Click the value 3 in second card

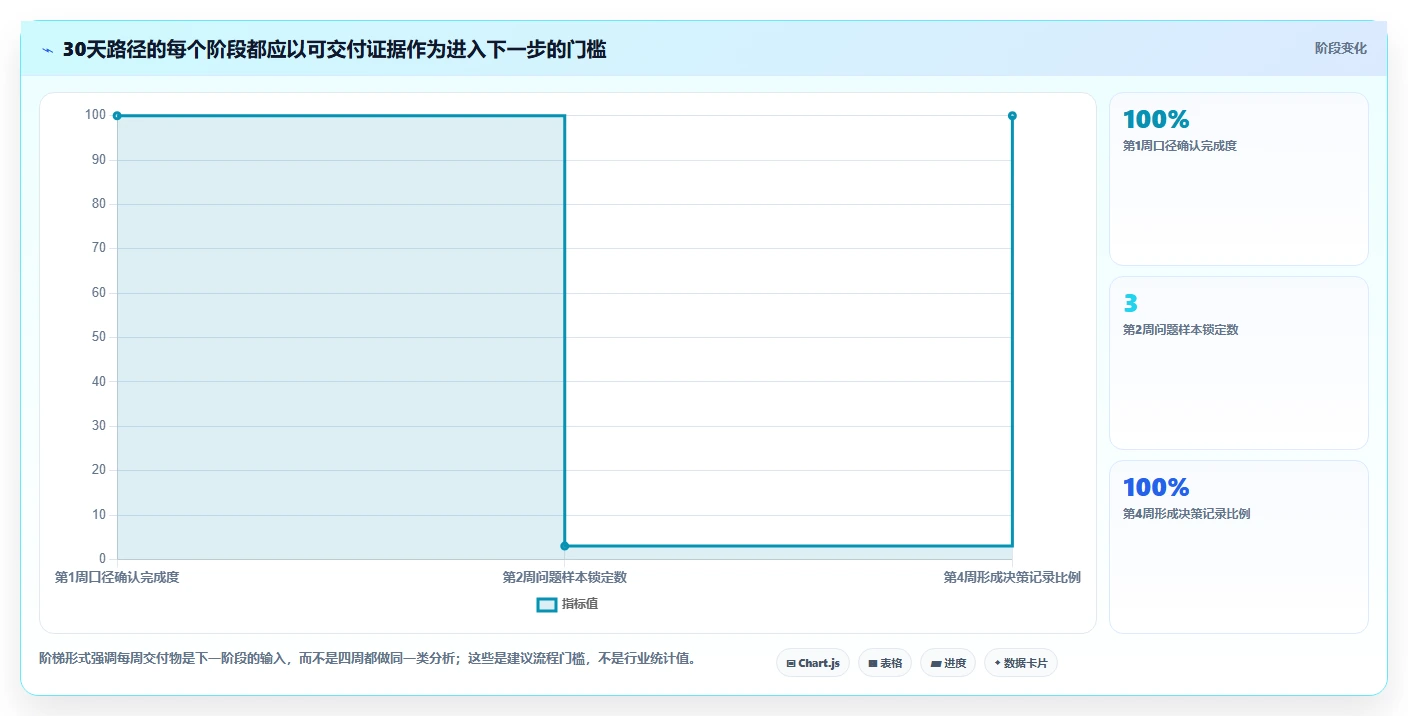point(1130,304)
